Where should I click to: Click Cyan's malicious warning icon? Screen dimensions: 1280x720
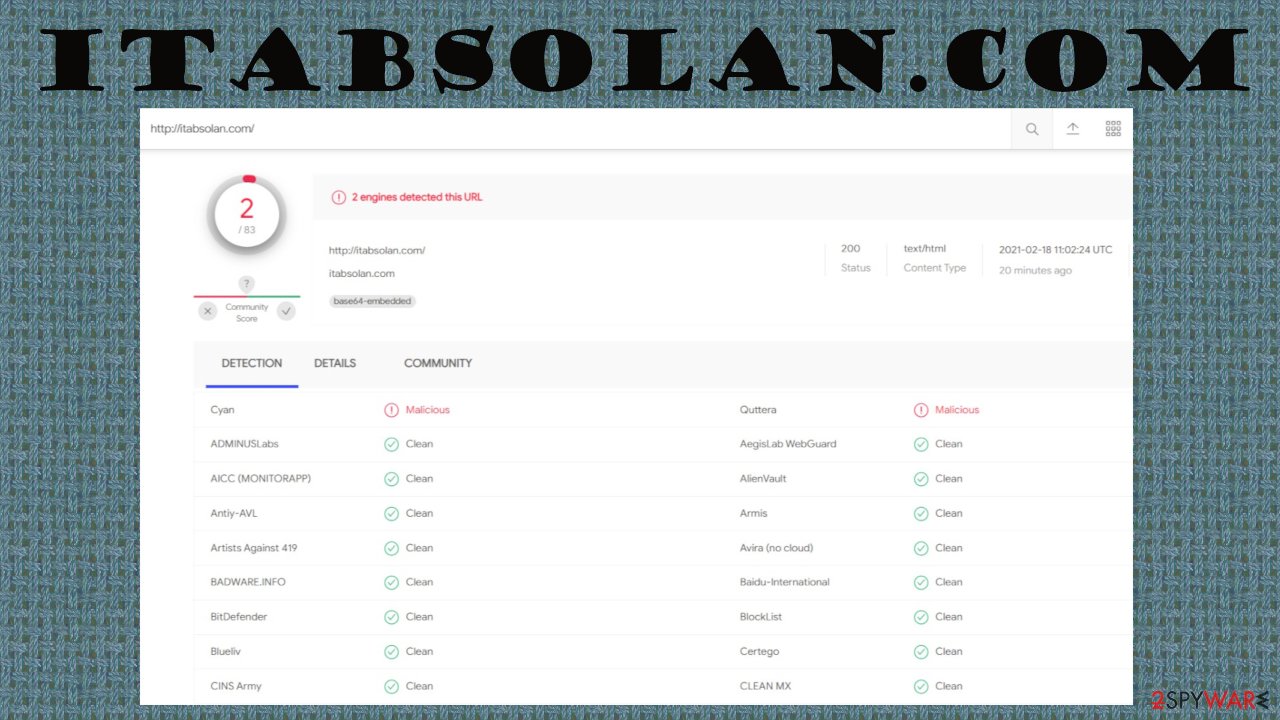click(x=392, y=410)
